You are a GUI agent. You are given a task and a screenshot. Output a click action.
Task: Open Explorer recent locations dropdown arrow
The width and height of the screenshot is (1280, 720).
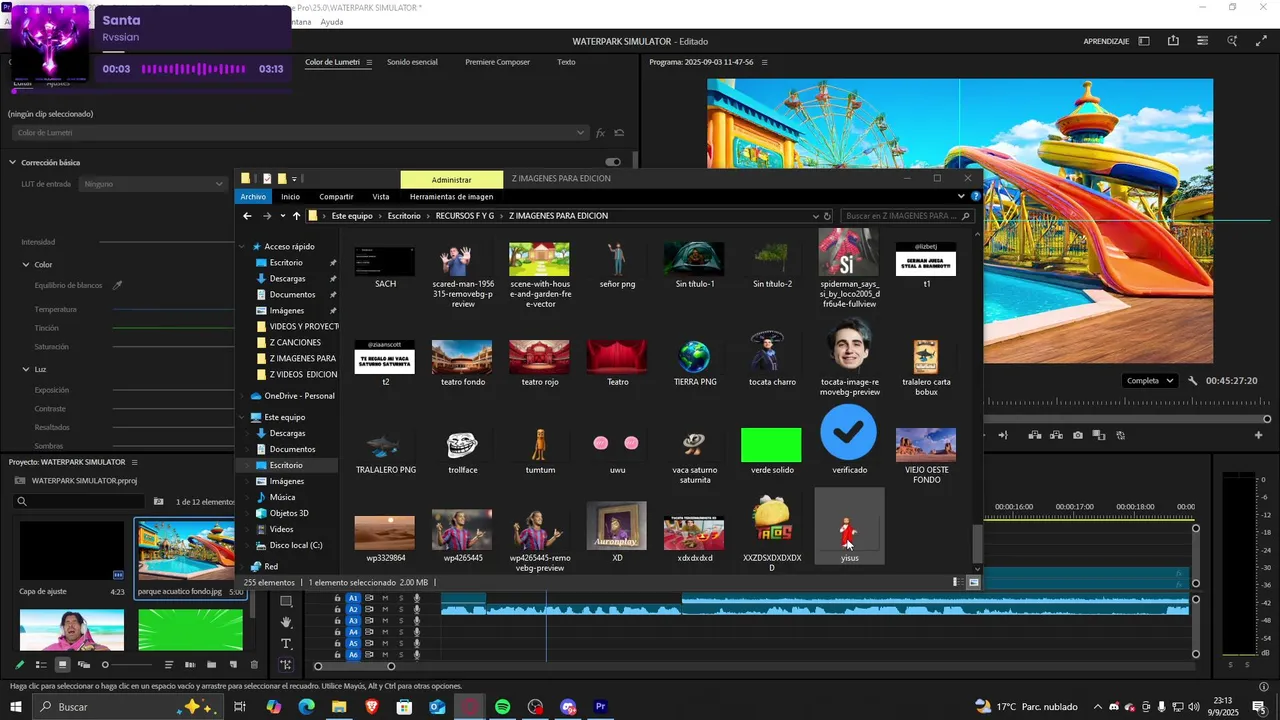(283, 216)
